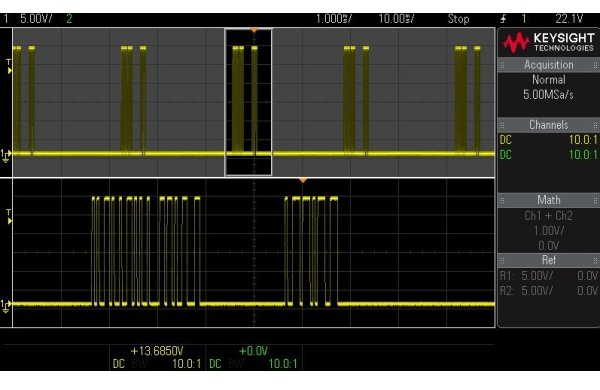Click the 10.00 zoom timebase value
Viewport: 600px width, 390px height.
pos(396,19)
